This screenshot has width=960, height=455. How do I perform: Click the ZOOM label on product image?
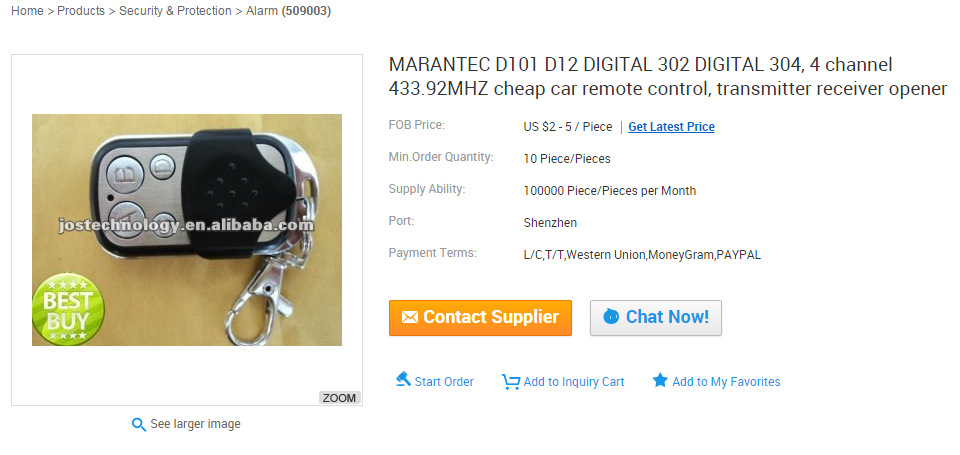(339, 398)
